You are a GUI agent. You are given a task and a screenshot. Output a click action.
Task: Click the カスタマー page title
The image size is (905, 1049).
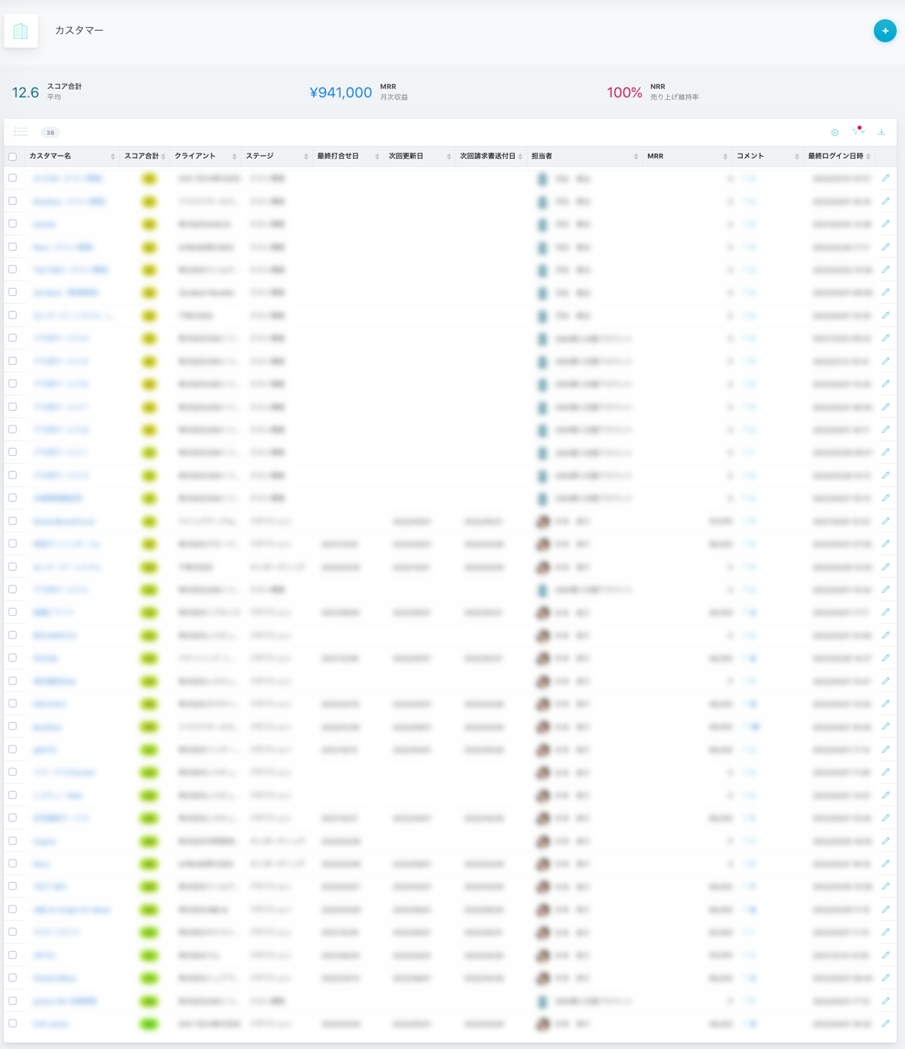79,30
